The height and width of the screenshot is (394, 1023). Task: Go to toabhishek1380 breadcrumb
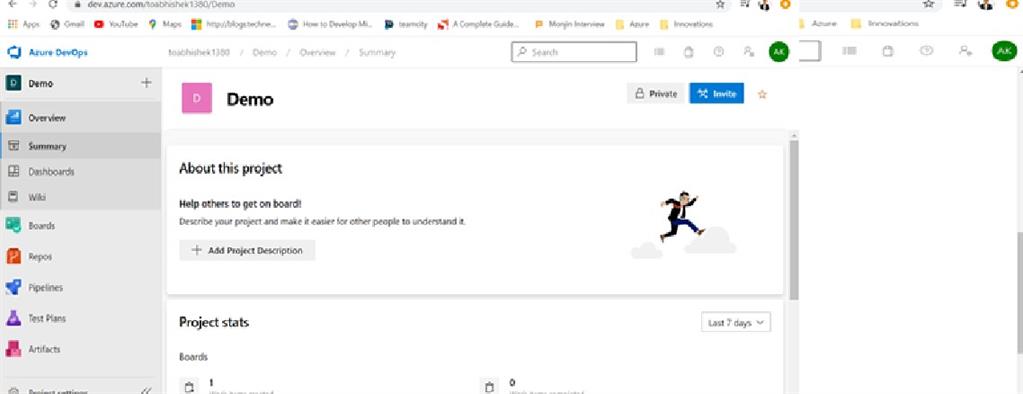coord(199,52)
